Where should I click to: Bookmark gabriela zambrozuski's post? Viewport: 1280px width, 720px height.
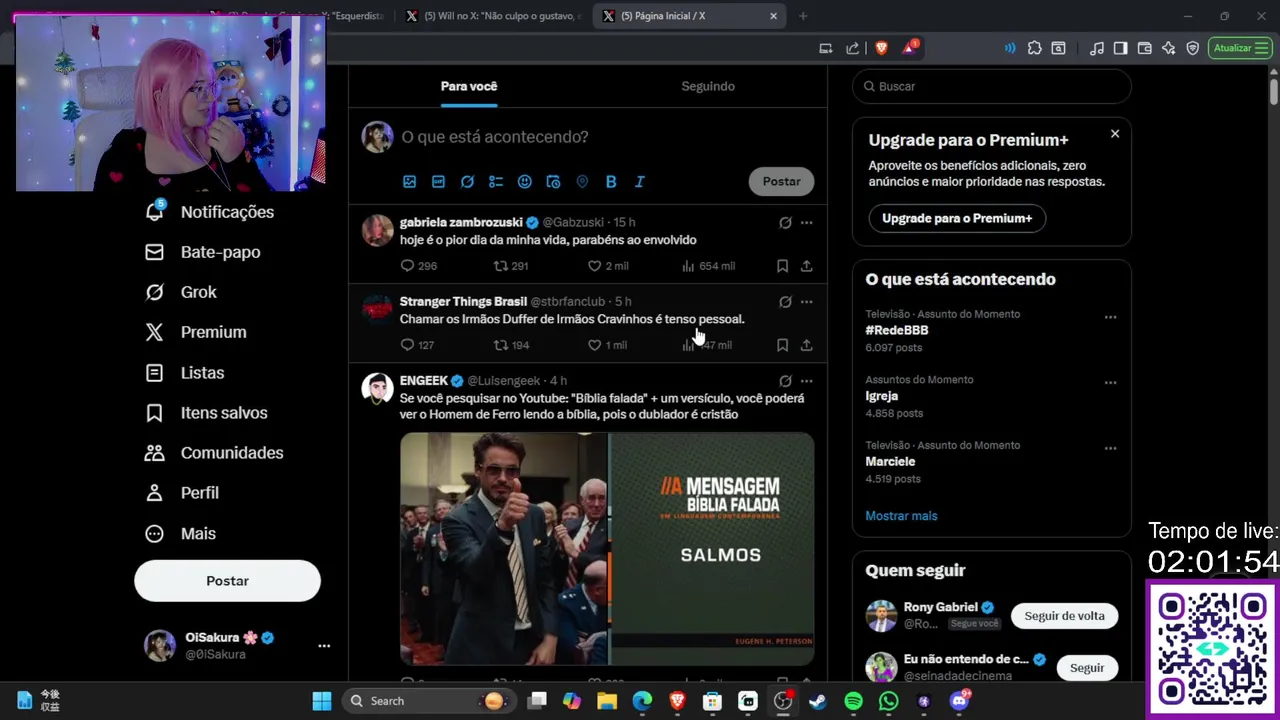[782, 266]
